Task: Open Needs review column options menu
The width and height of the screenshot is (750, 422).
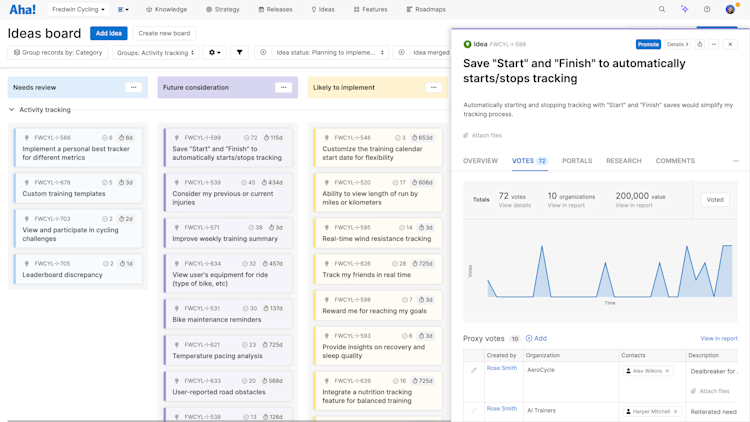Action: [133, 88]
